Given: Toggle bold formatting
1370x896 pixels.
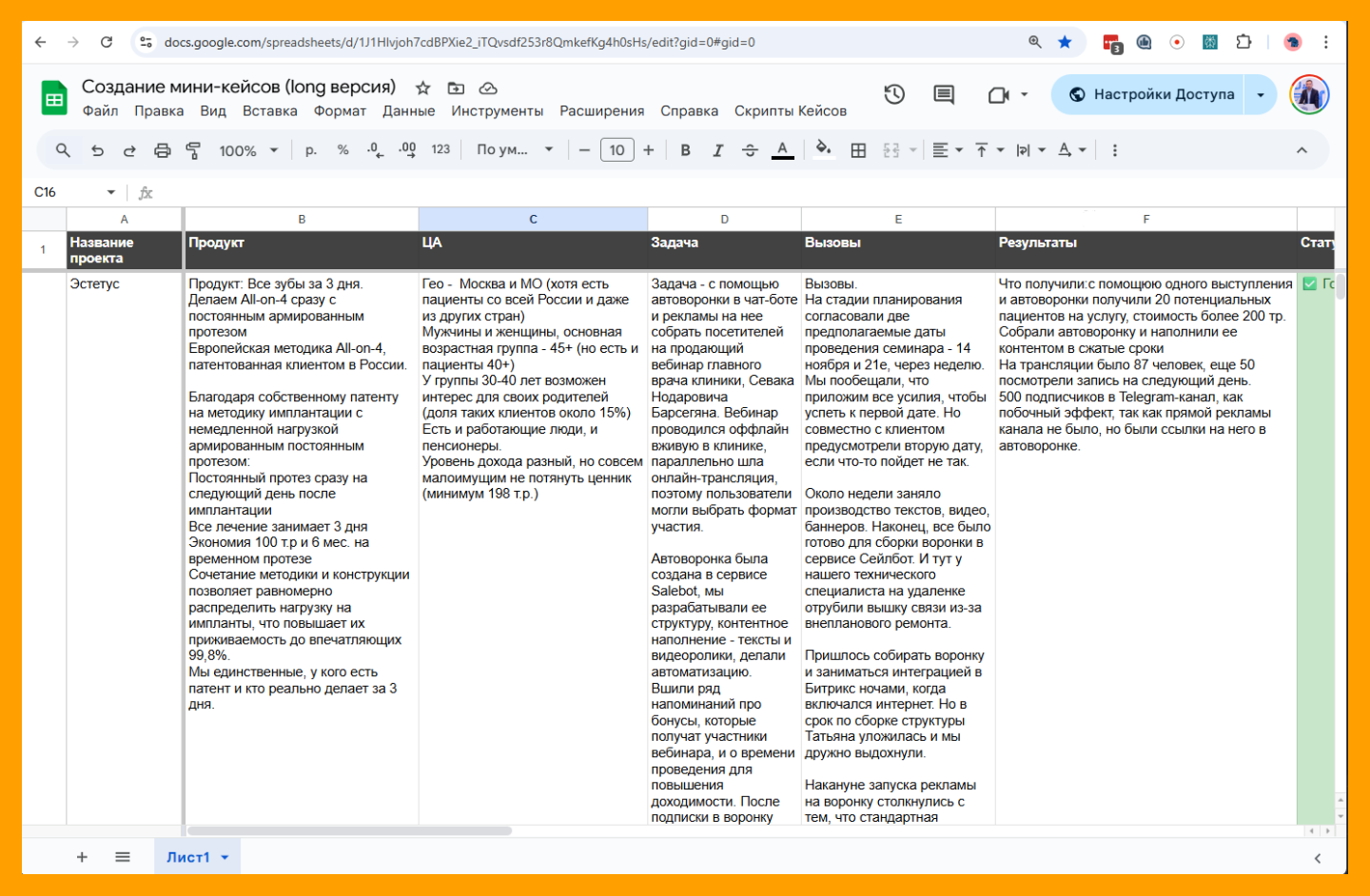Looking at the screenshot, I should (x=685, y=150).
